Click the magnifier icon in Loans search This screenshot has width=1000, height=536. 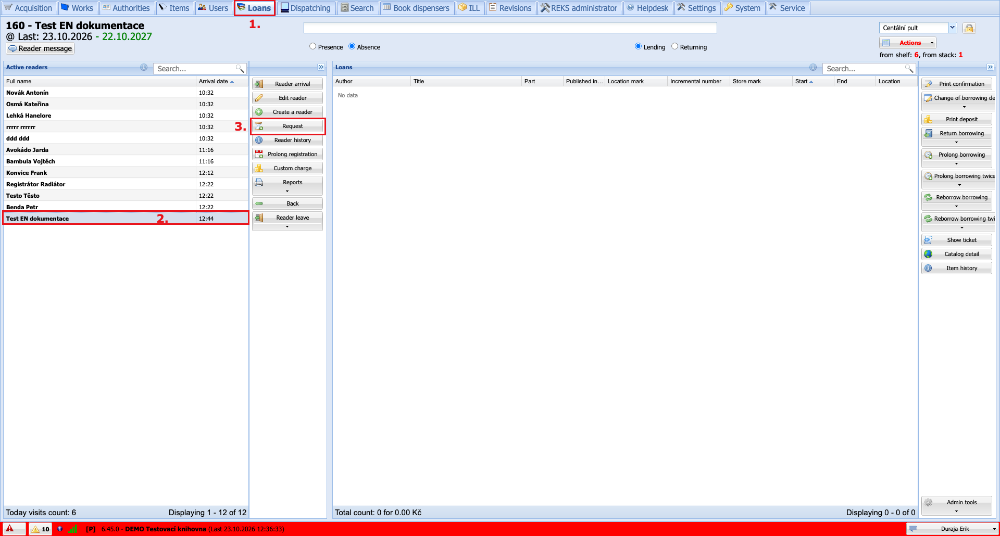(x=909, y=68)
